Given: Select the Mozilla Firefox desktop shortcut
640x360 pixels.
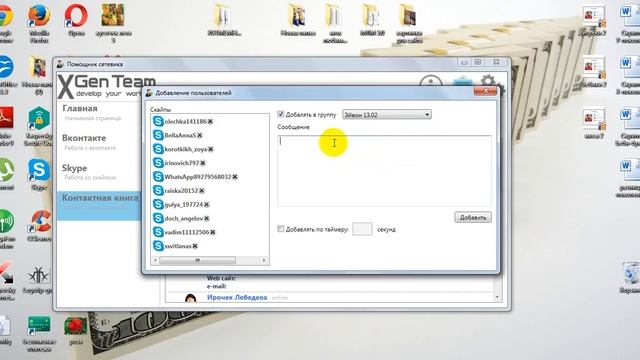Looking at the screenshot, I should [x=39, y=23].
